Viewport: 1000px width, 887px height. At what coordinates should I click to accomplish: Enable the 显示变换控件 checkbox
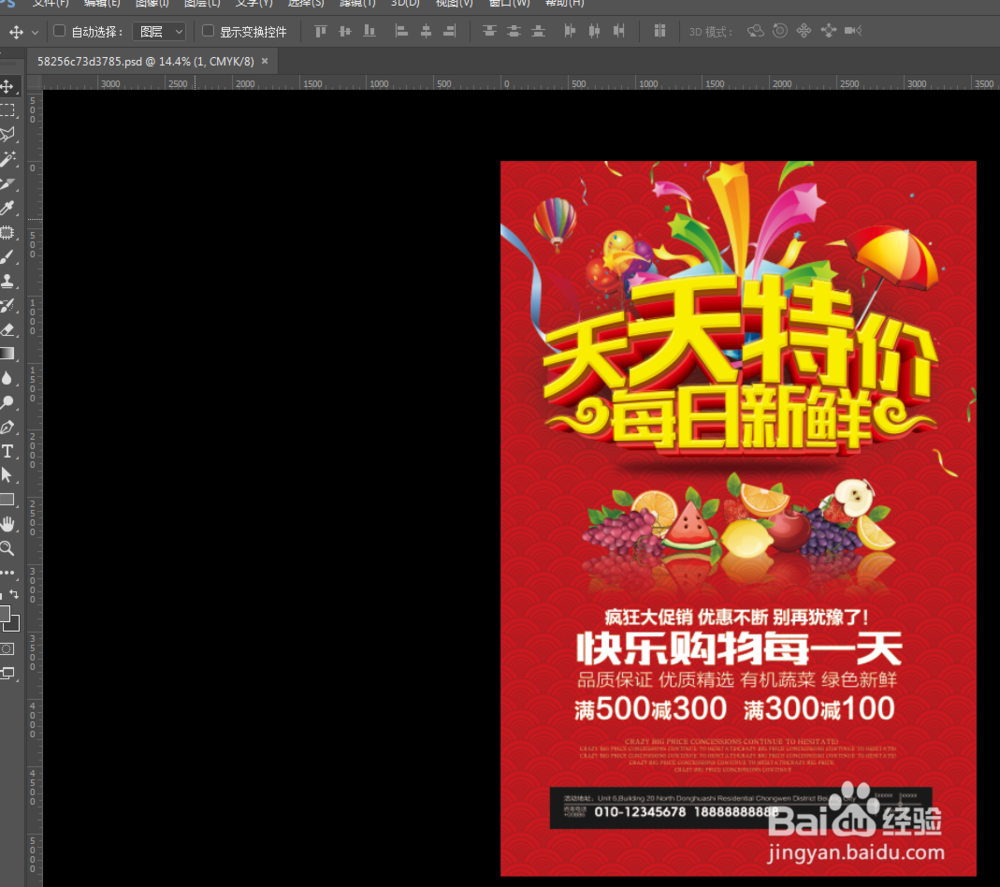[206, 31]
